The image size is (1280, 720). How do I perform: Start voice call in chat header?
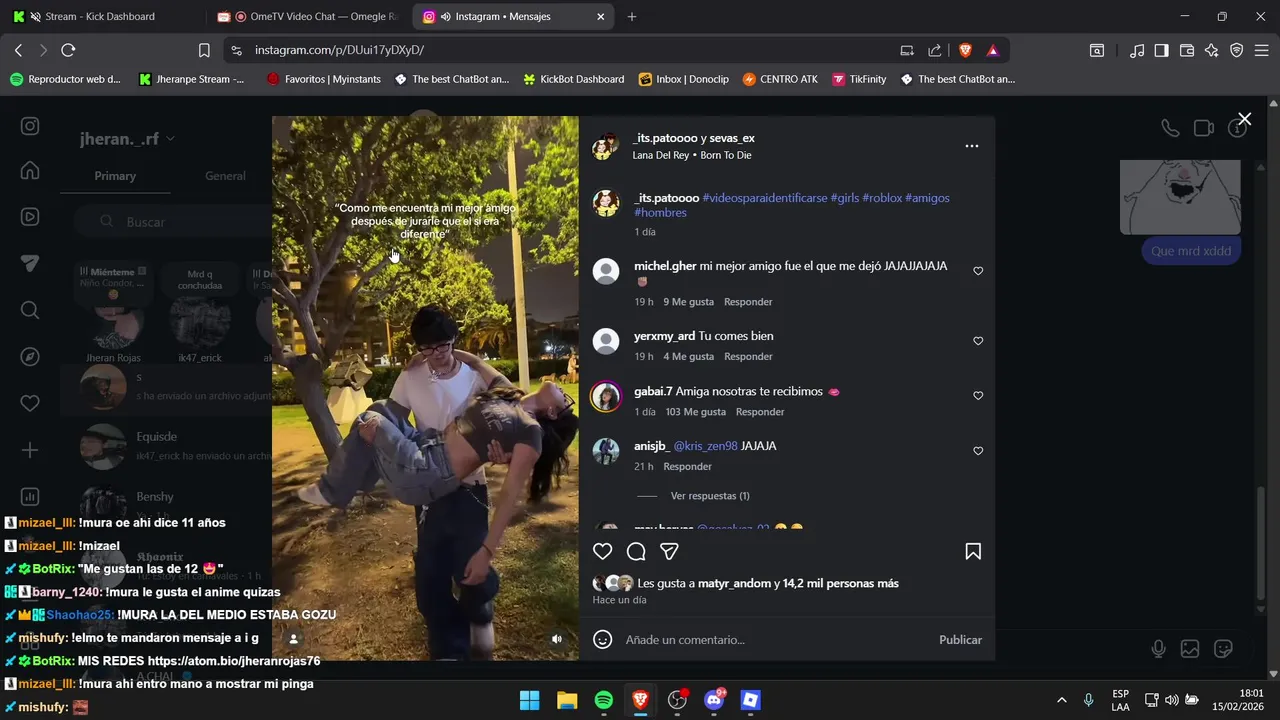(1169, 128)
